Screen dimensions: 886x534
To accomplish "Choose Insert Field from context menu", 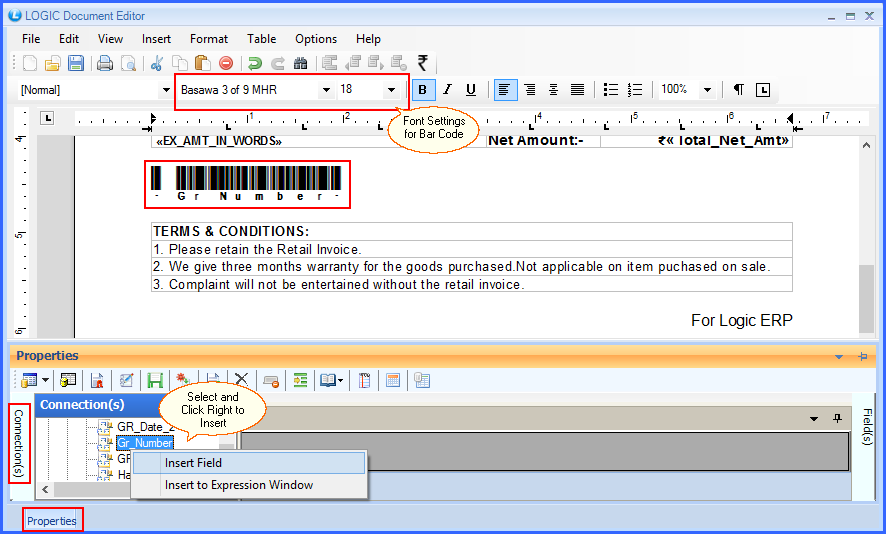I will pyautogui.click(x=249, y=463).
